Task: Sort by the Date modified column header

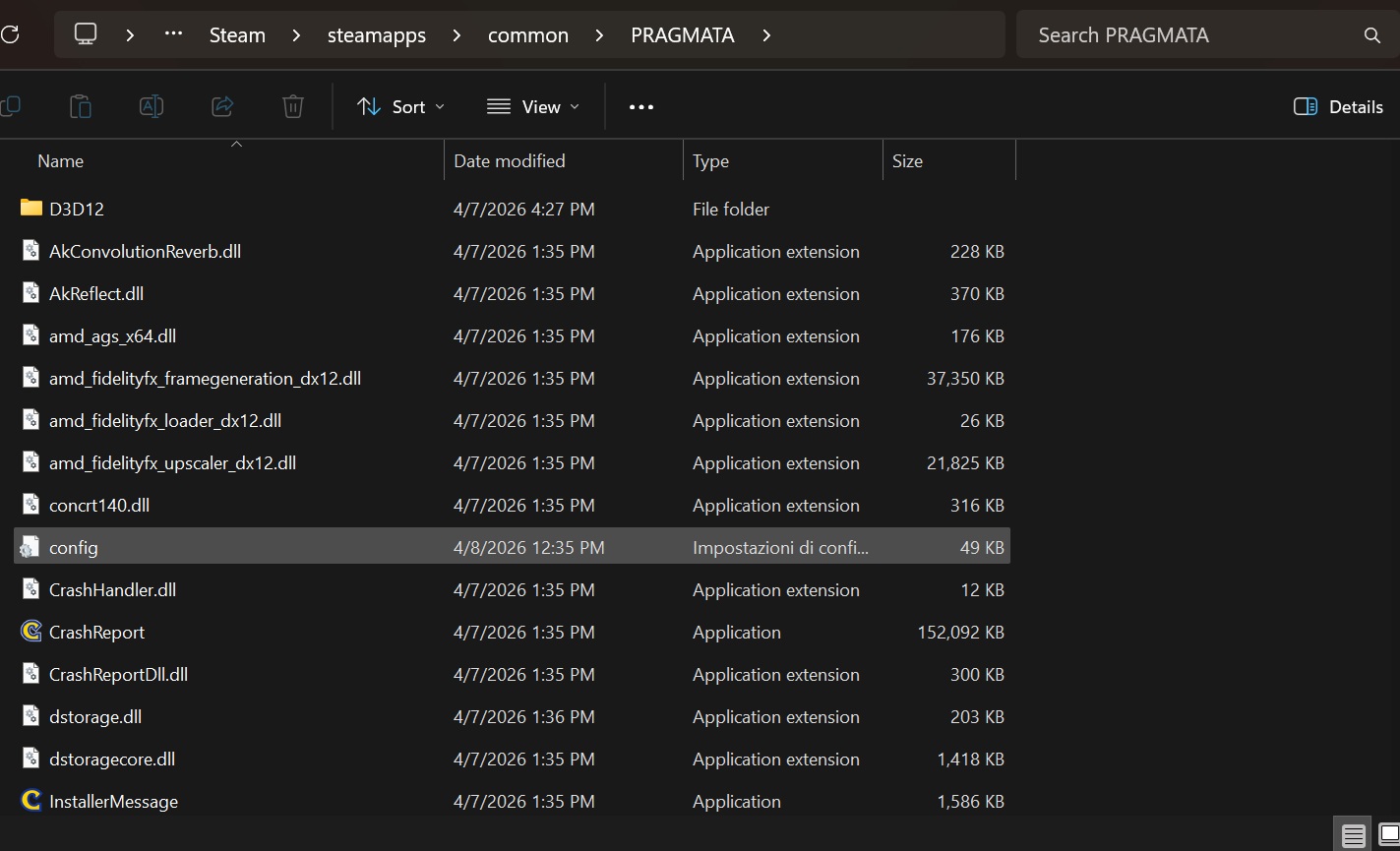Action: 510,161
